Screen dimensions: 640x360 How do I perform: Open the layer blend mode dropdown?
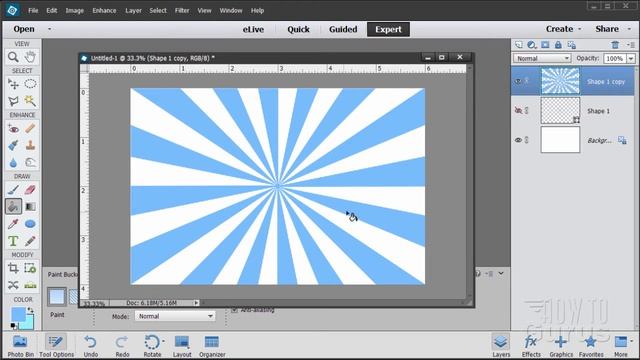pos(542,58)
